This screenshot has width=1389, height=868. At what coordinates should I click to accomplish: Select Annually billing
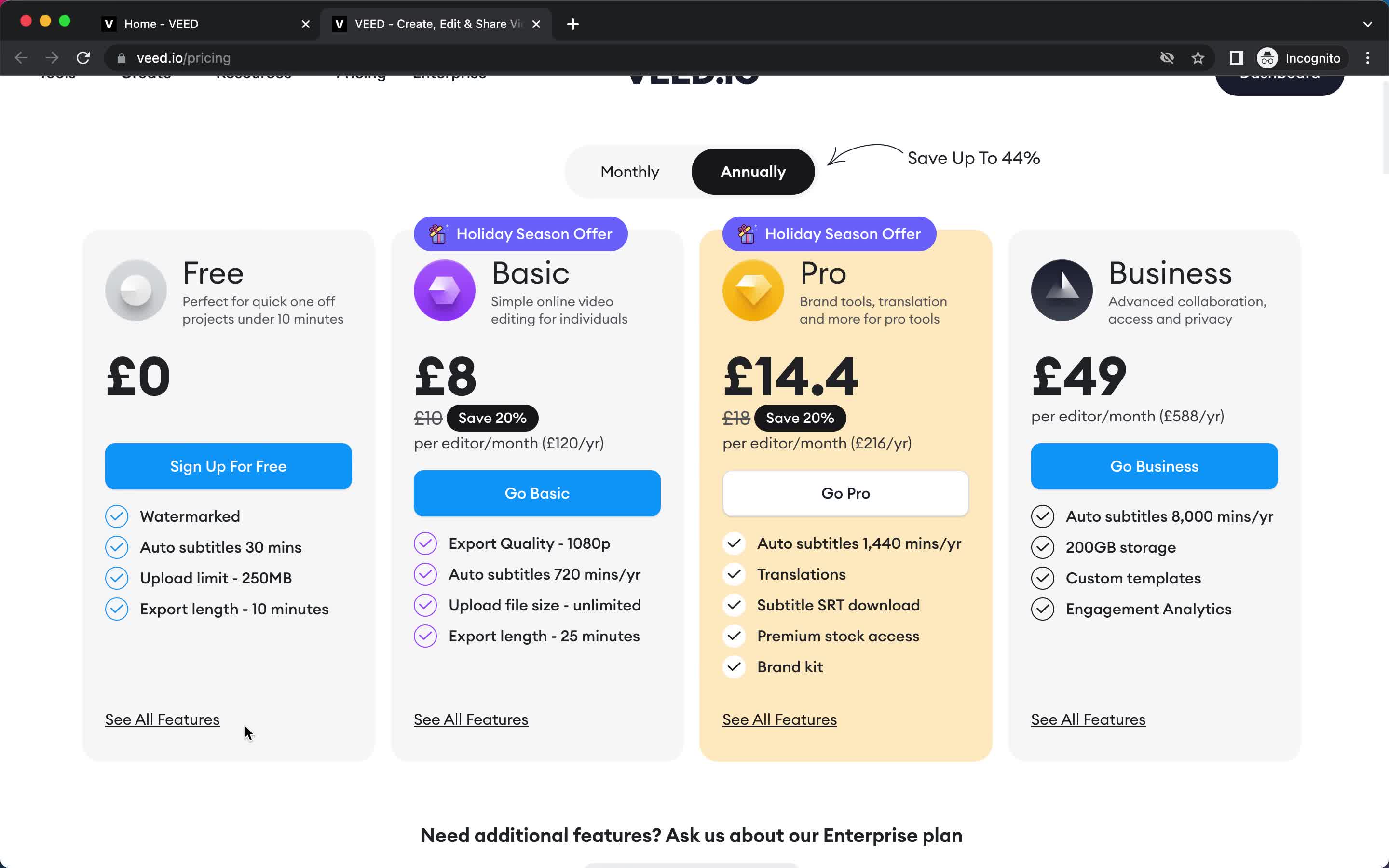coord(753,172)
